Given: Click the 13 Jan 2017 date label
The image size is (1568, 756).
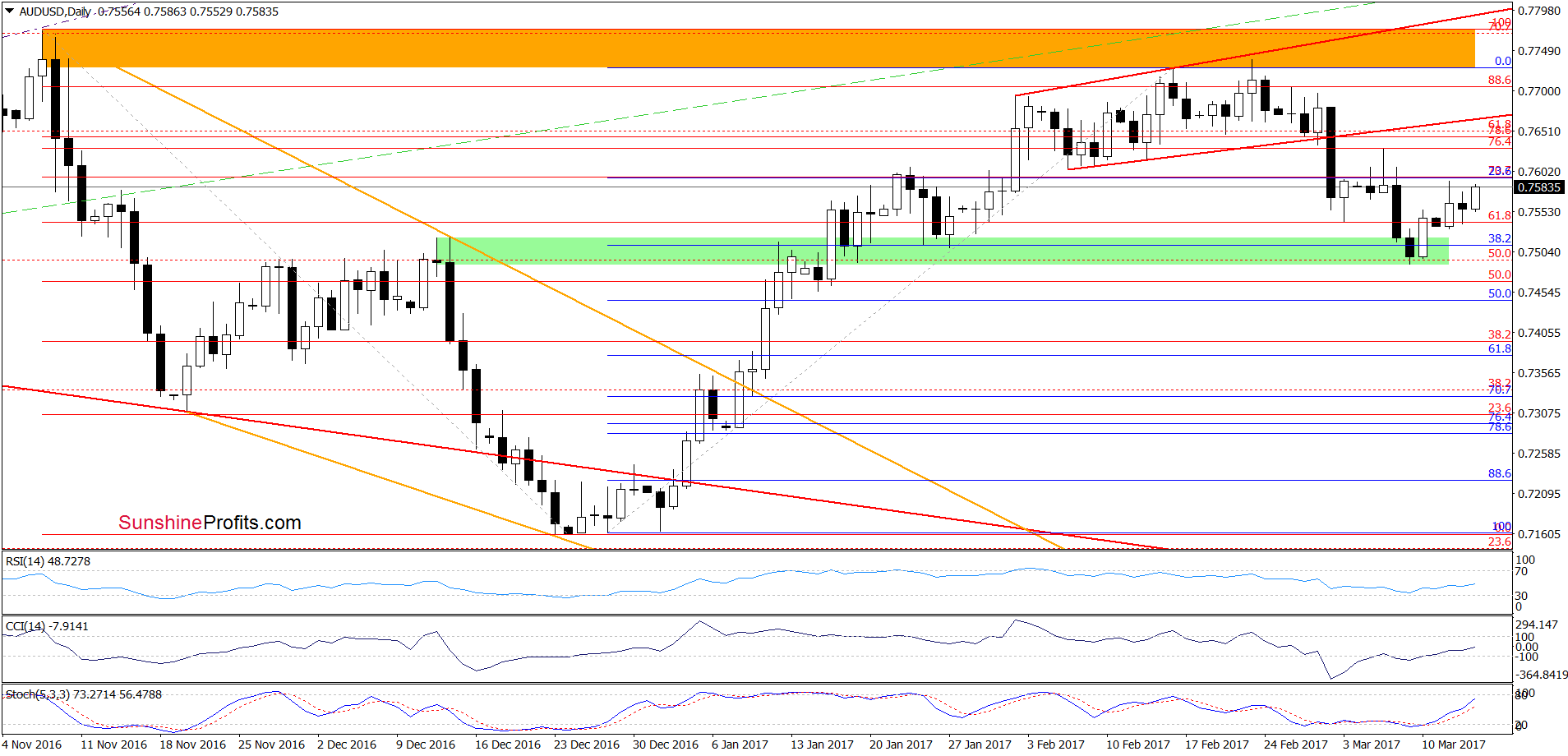Looking at the screenshot, I should point(822,744).
